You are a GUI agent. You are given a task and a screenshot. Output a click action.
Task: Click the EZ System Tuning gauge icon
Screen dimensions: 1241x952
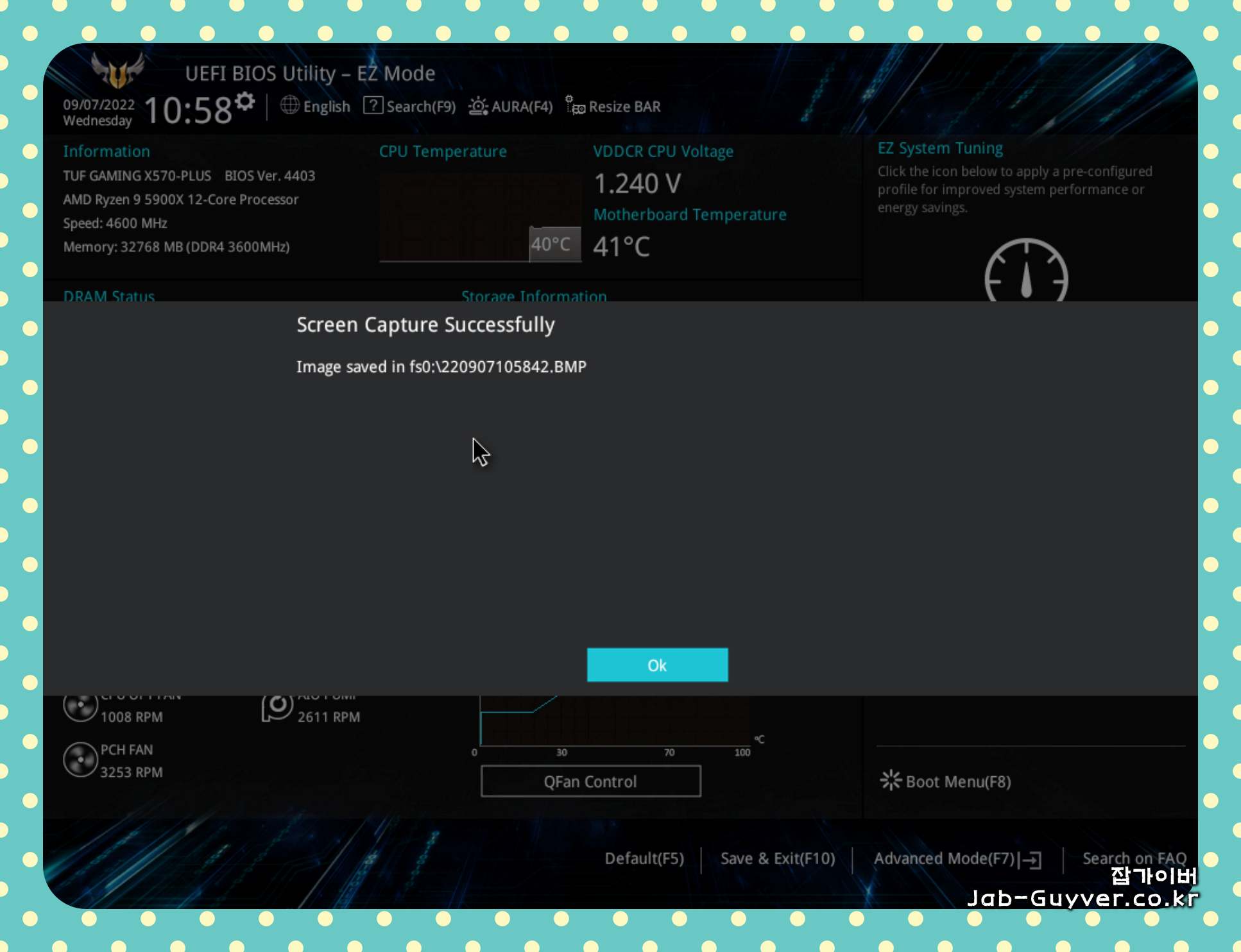point(1025,273)
